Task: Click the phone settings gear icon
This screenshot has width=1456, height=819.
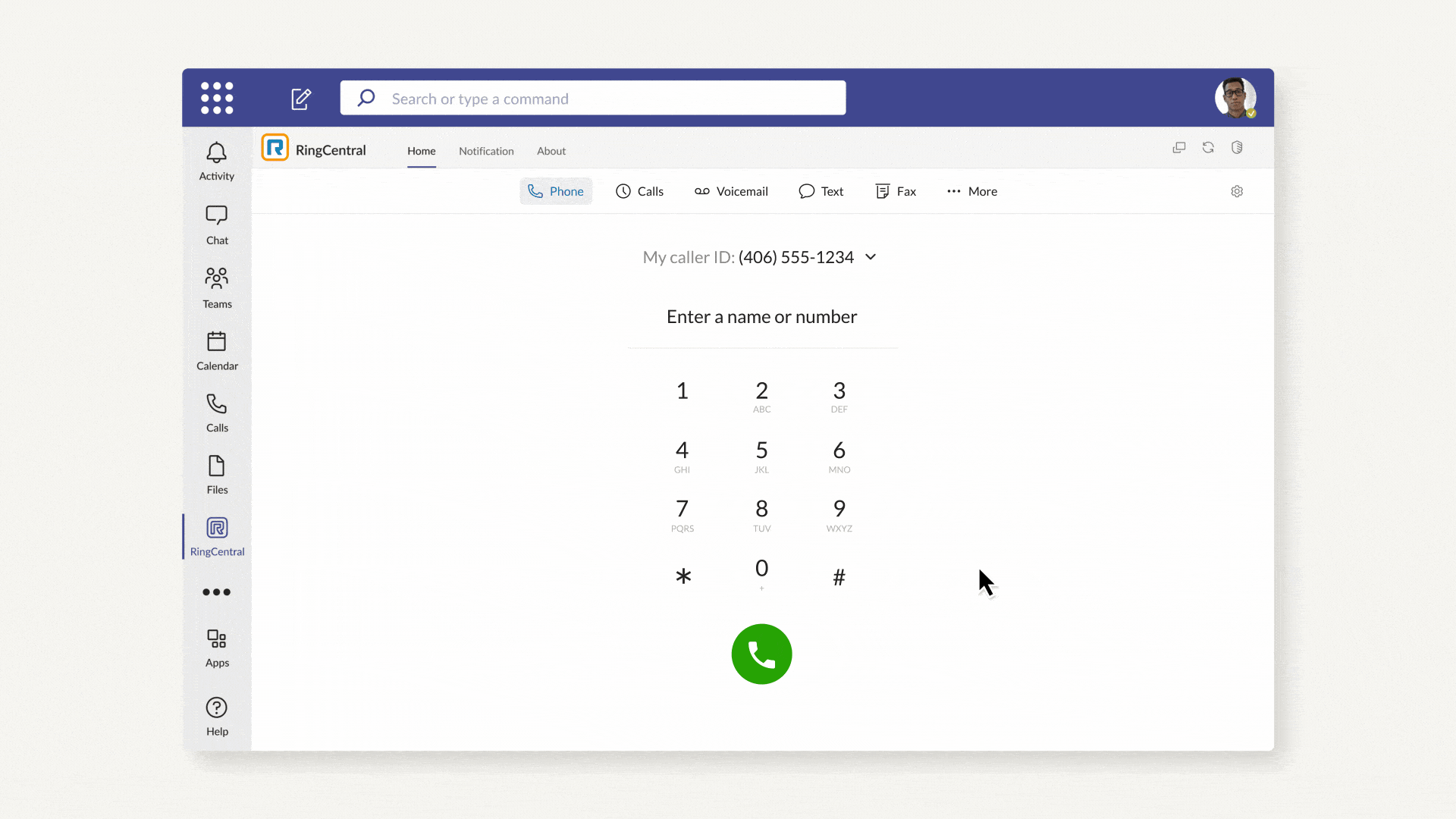Action: tap(1237, 191)
